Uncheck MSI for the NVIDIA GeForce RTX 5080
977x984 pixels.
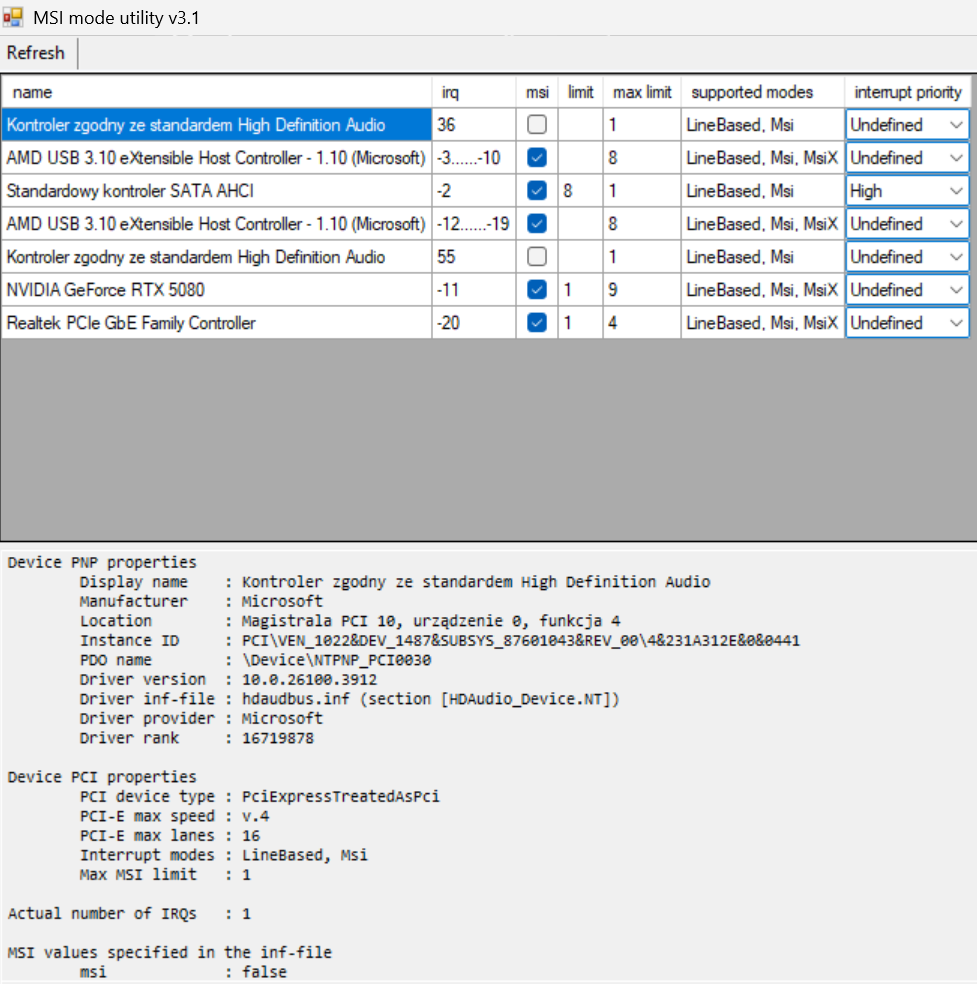(537, 290)
